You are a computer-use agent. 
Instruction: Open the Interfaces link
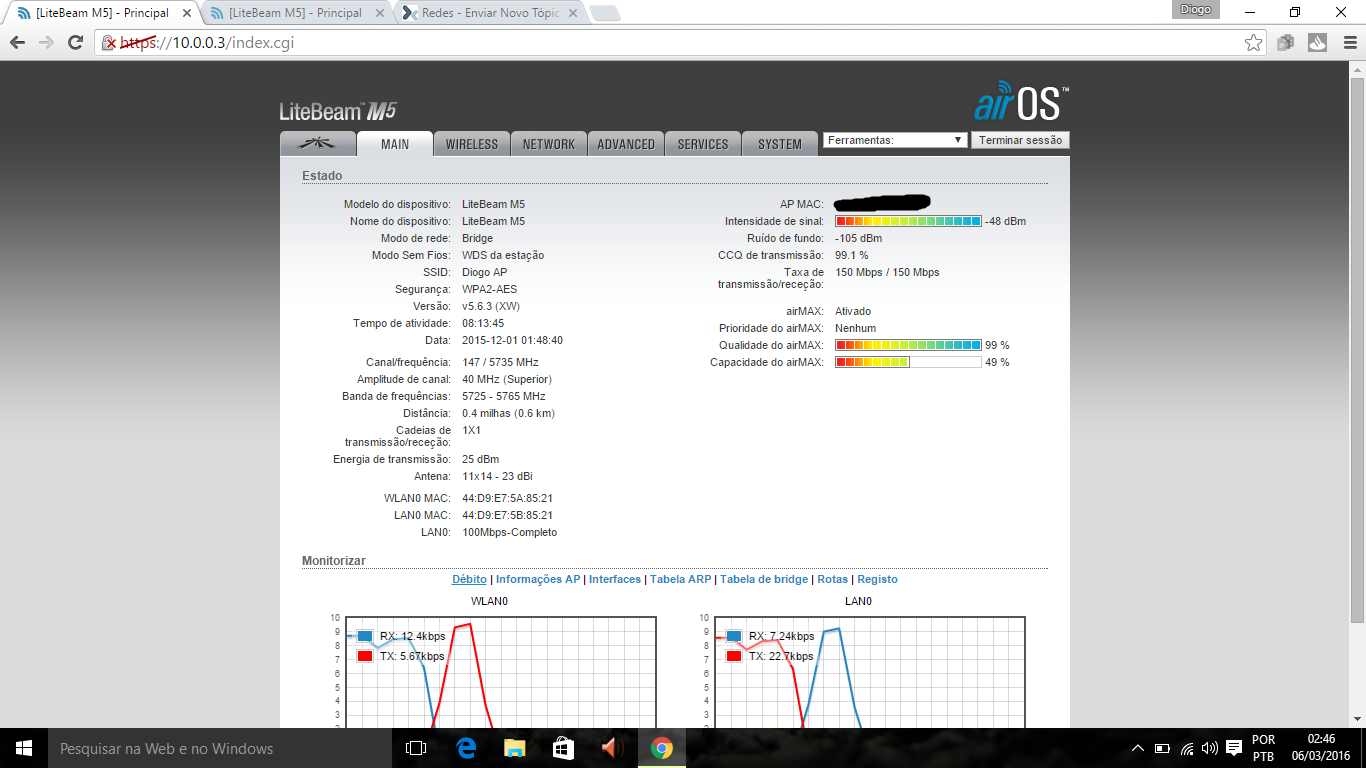[615, 579]
